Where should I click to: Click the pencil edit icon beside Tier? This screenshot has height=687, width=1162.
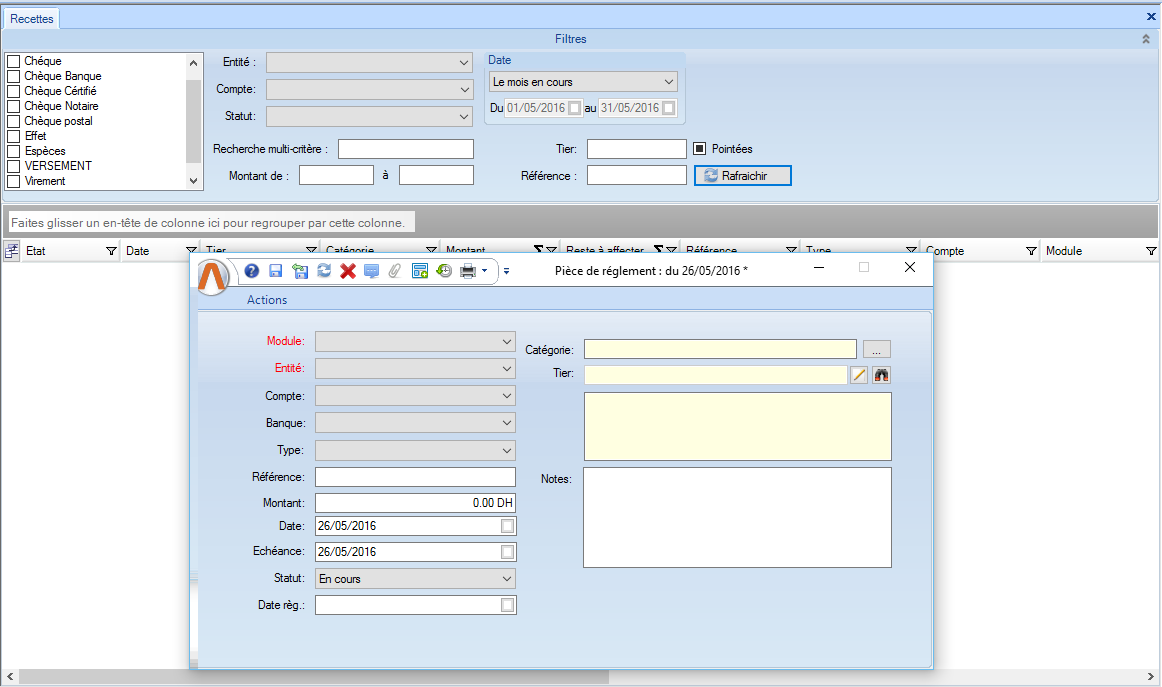coord(859,375)
